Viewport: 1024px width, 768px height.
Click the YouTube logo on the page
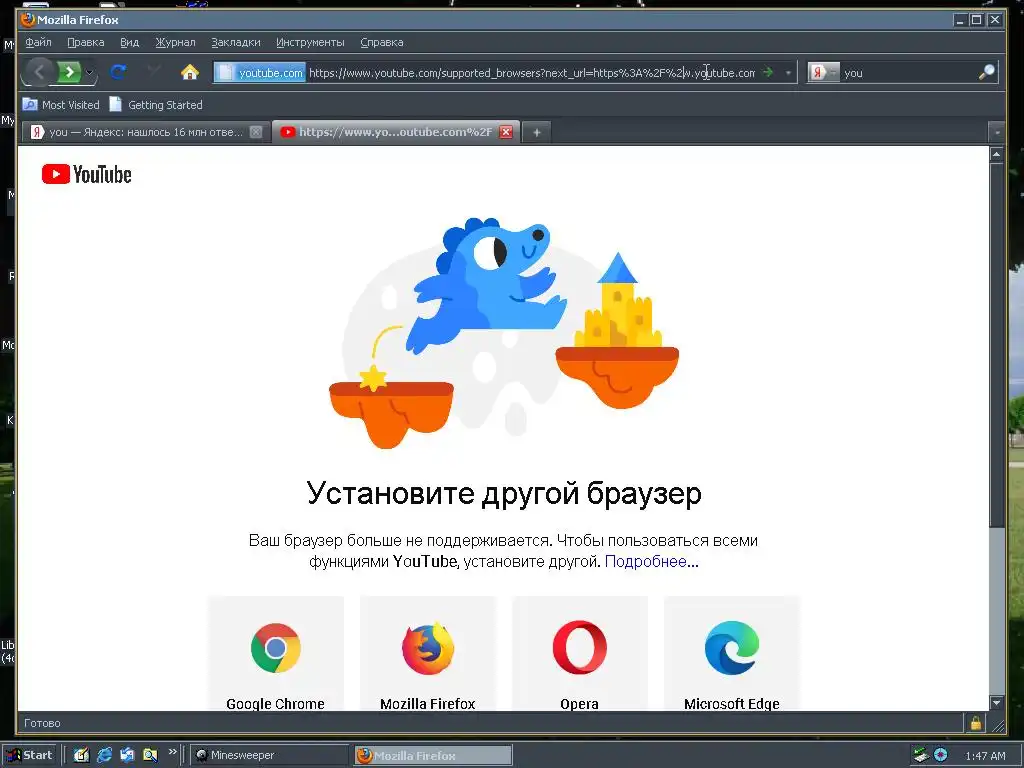click(86, 174)
